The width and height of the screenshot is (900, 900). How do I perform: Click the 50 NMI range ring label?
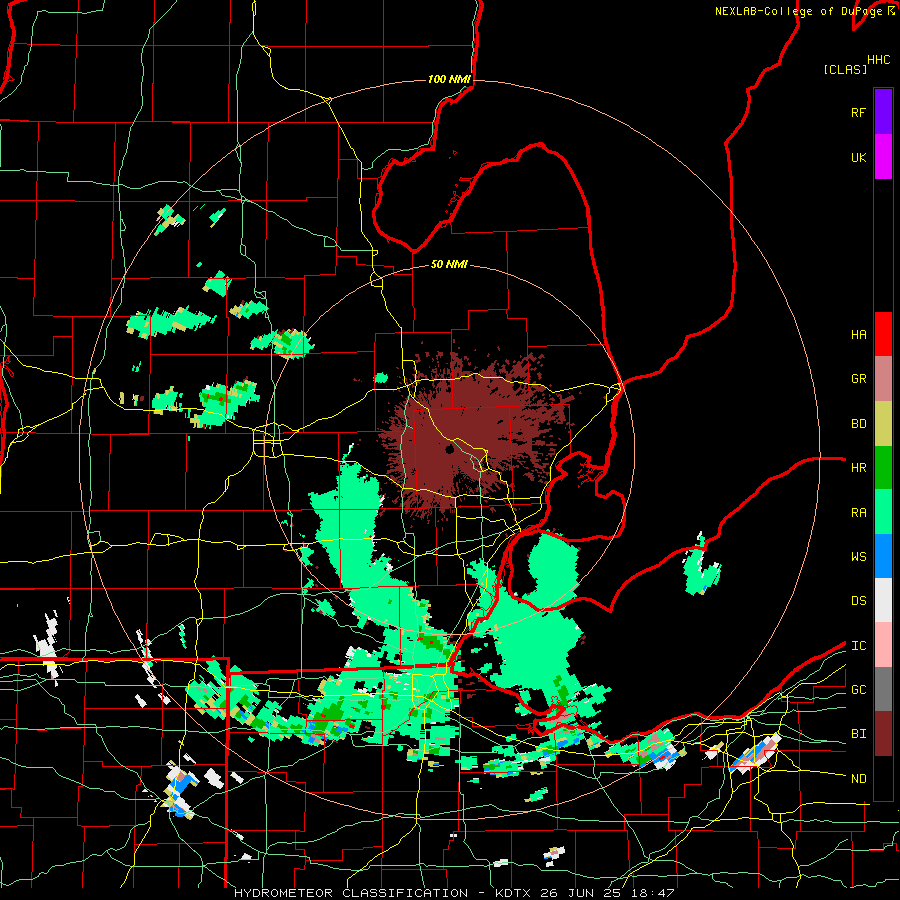tap(449, 264)
